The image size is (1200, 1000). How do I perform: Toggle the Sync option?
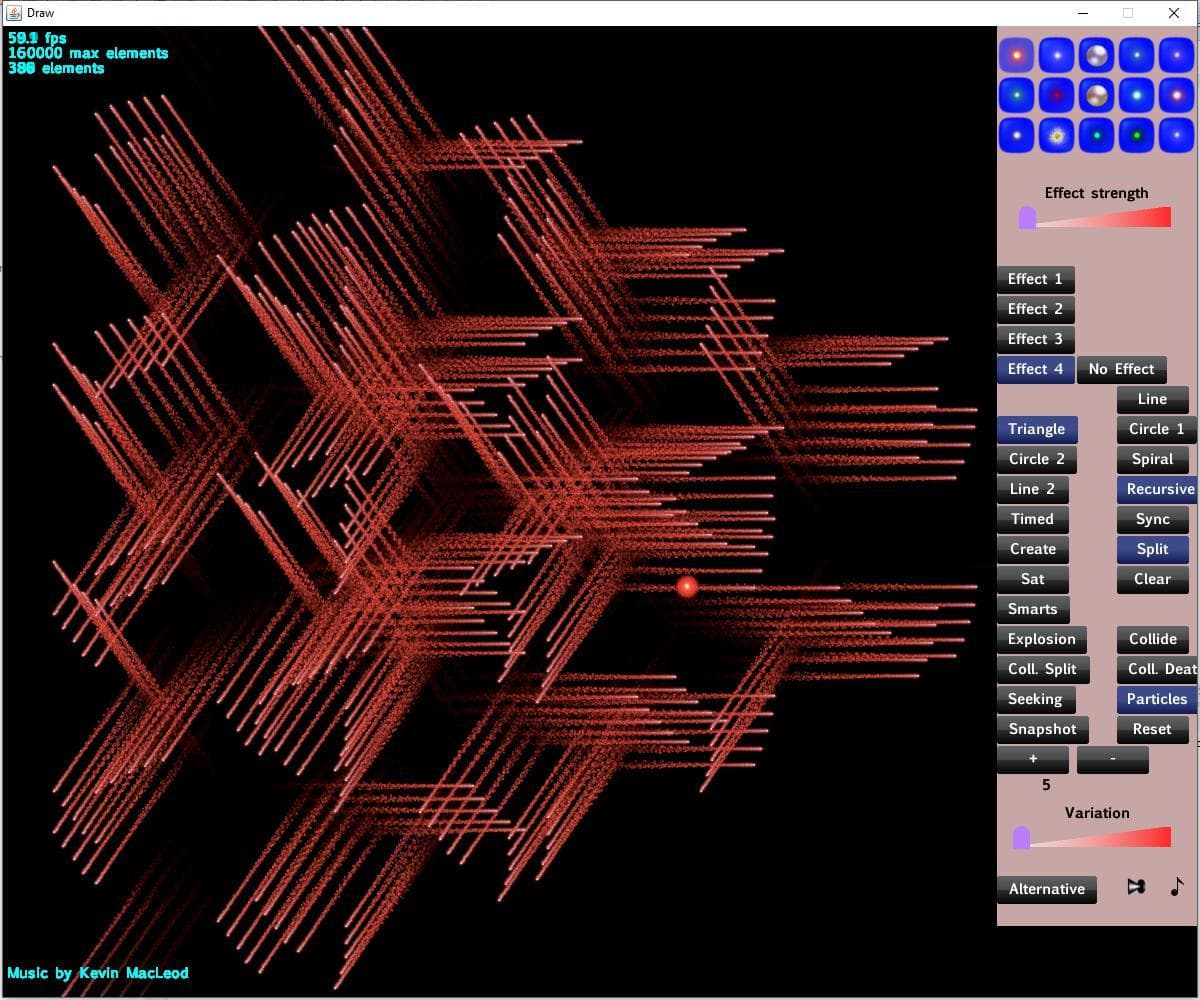click(x=1152, y=519)
